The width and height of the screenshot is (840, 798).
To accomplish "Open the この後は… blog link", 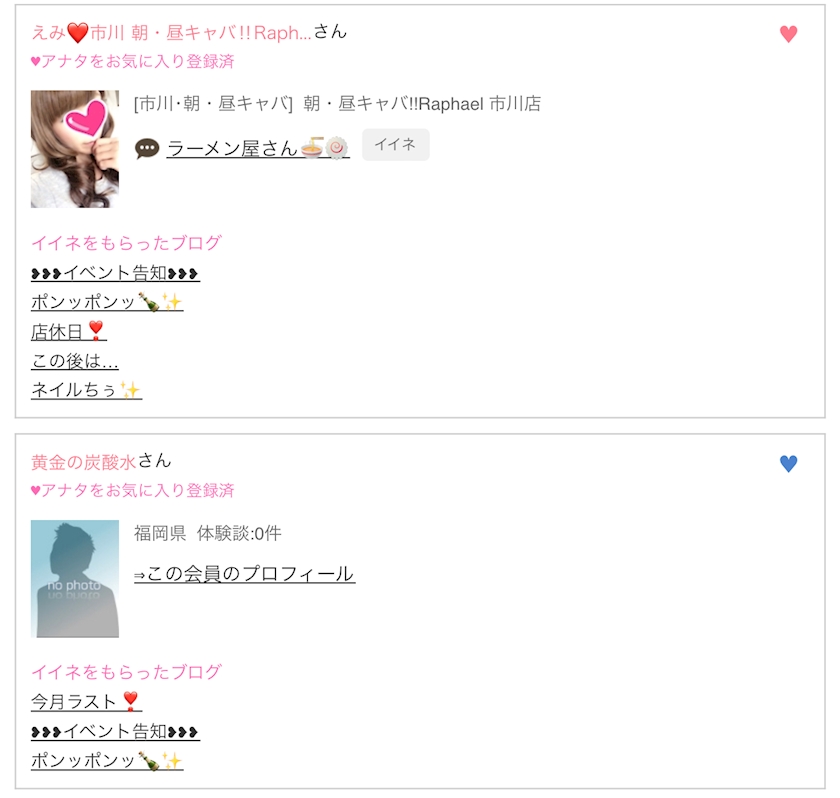I will [x=74, y=360].
